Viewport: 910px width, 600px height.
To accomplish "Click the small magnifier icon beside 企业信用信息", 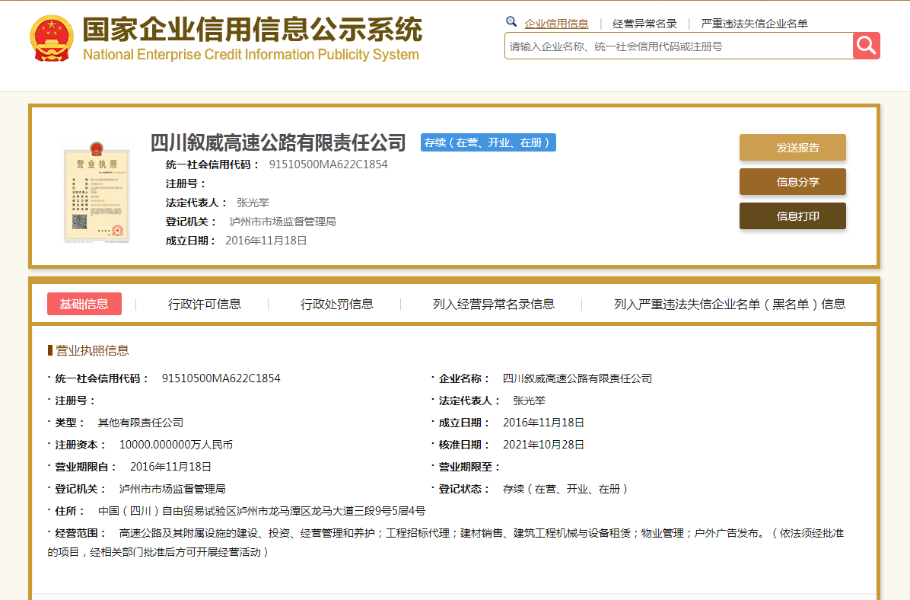I will point(512,22).
